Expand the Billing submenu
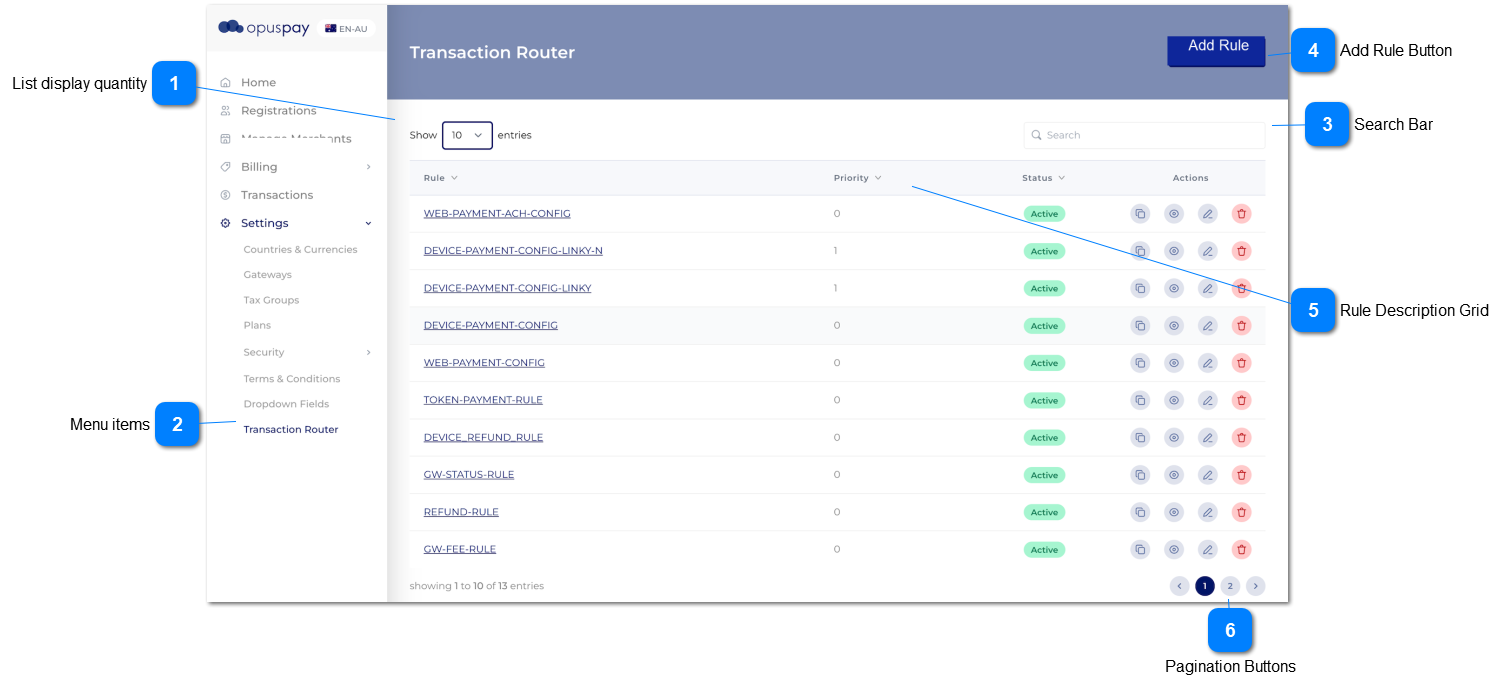The height and width of the screenshot is (691, 1505). coord(258,166)
